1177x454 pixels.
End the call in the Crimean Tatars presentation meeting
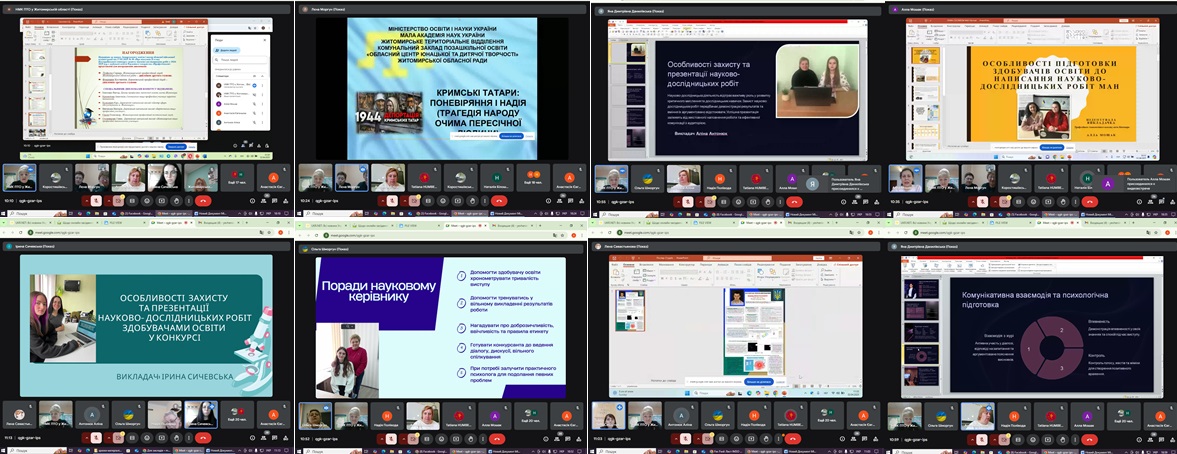click(499, 200)
